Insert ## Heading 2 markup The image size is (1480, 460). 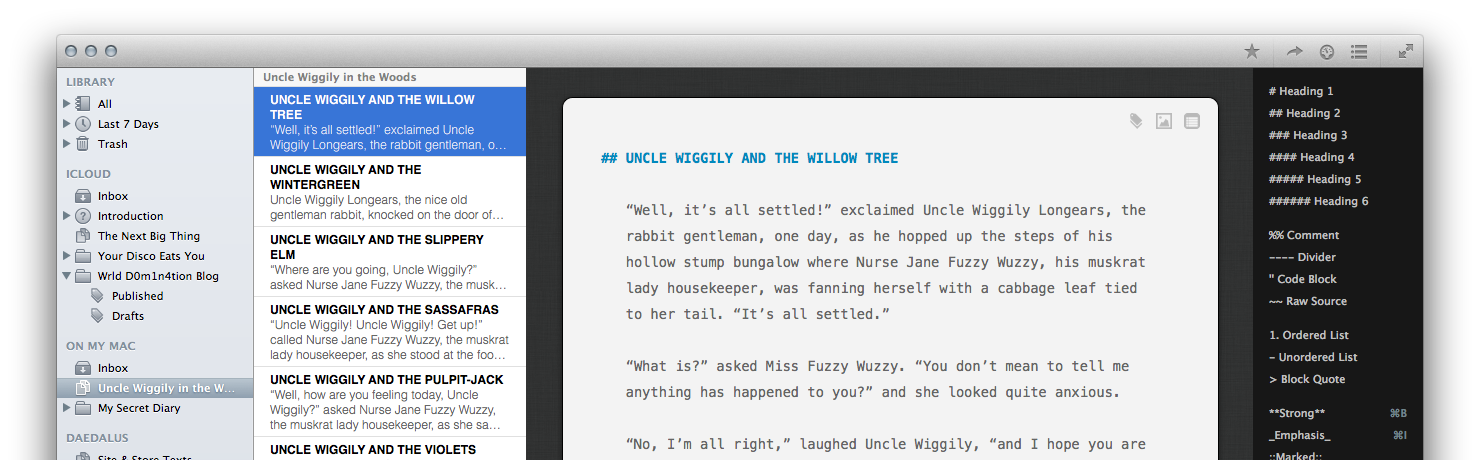point(1305,113)
